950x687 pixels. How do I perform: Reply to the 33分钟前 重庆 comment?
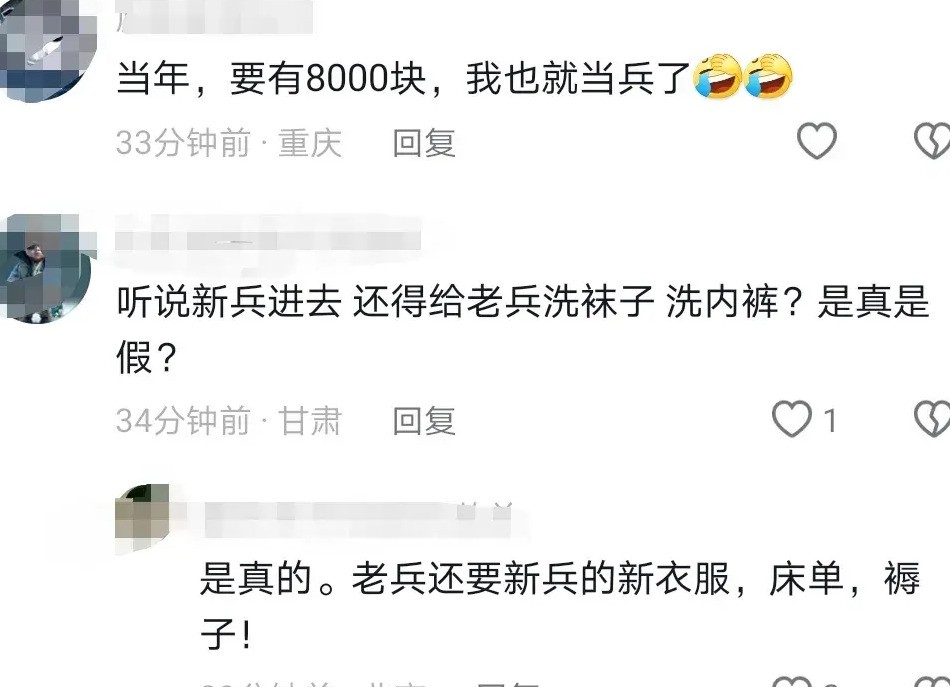424,144
